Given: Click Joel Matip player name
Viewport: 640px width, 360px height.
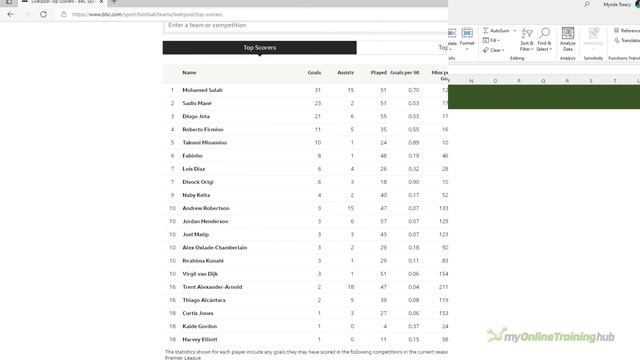Looking at the screenshot, I should 196,234.
